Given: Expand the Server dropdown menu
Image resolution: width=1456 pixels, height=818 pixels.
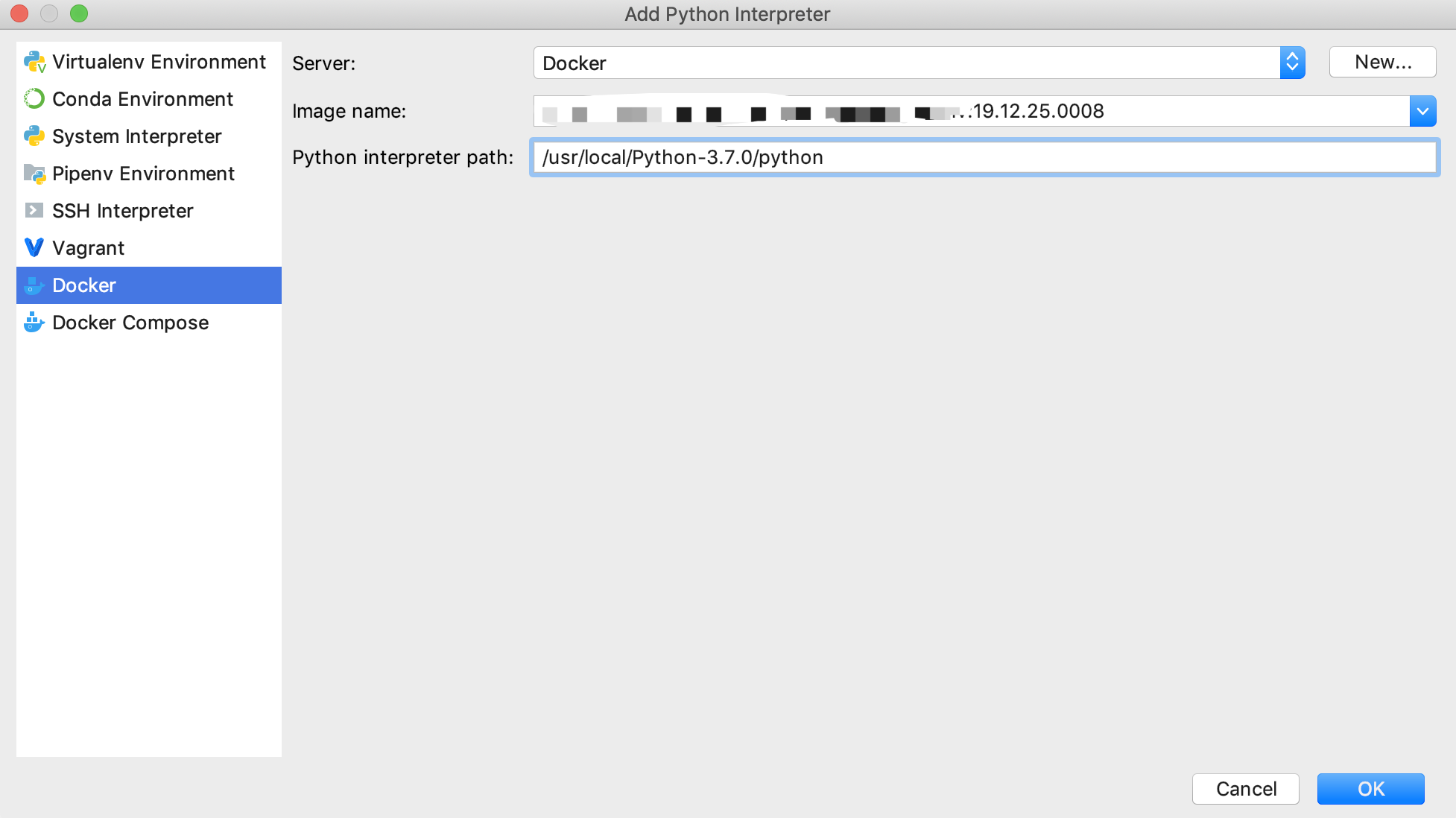Looking at the screenshot, I should 1293,62.
